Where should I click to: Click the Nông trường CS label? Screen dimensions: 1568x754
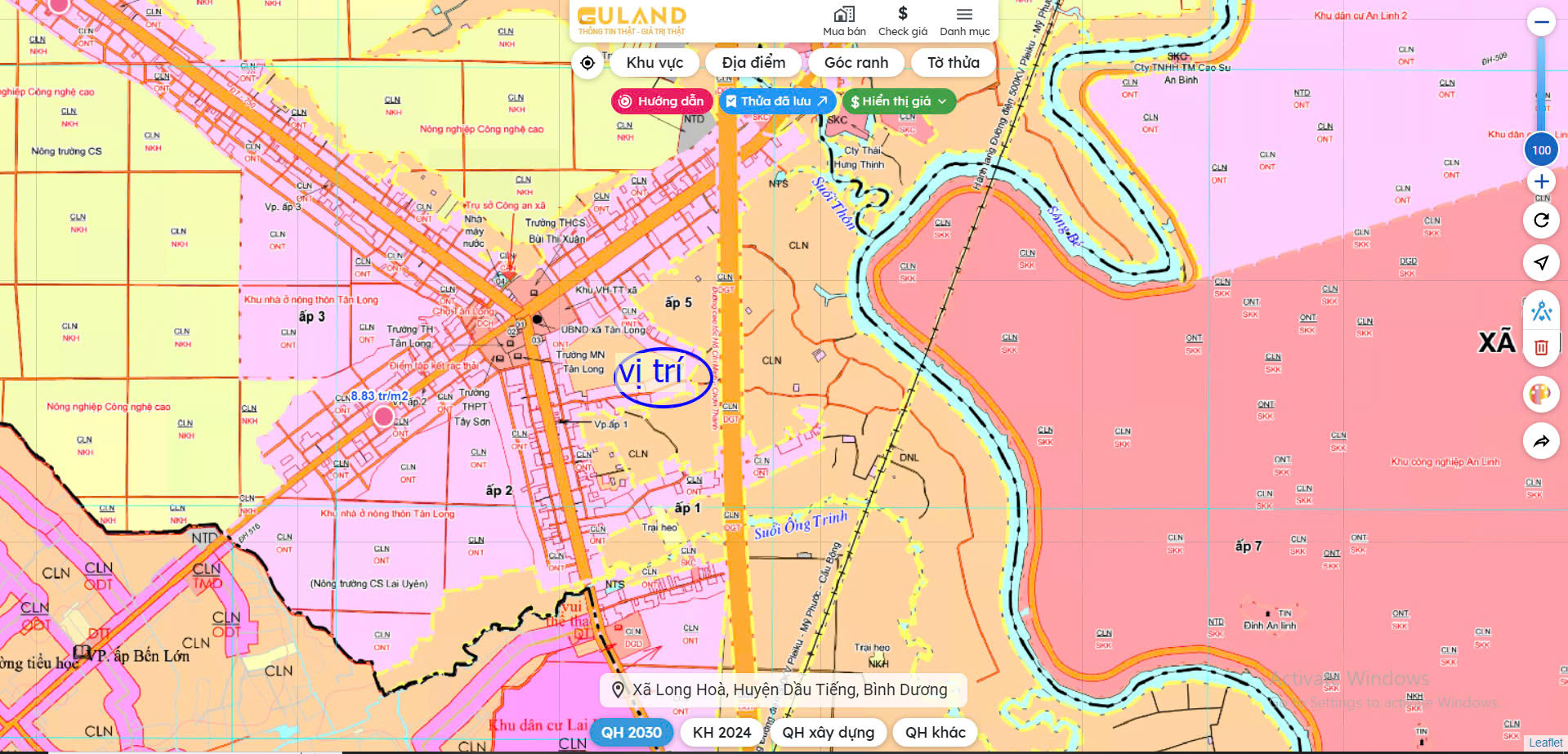pos(66,151)
